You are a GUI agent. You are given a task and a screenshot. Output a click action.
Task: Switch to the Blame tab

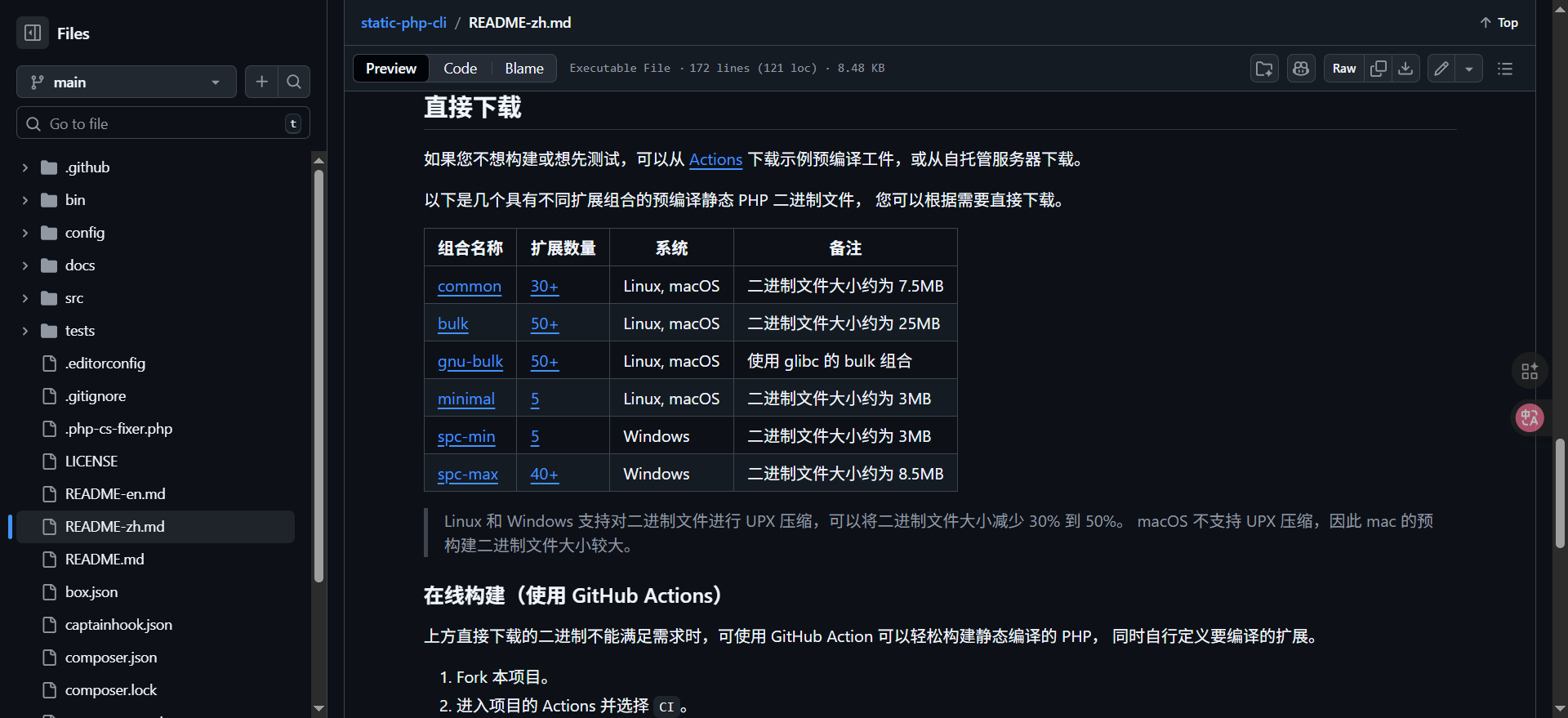tap(523, 69)
